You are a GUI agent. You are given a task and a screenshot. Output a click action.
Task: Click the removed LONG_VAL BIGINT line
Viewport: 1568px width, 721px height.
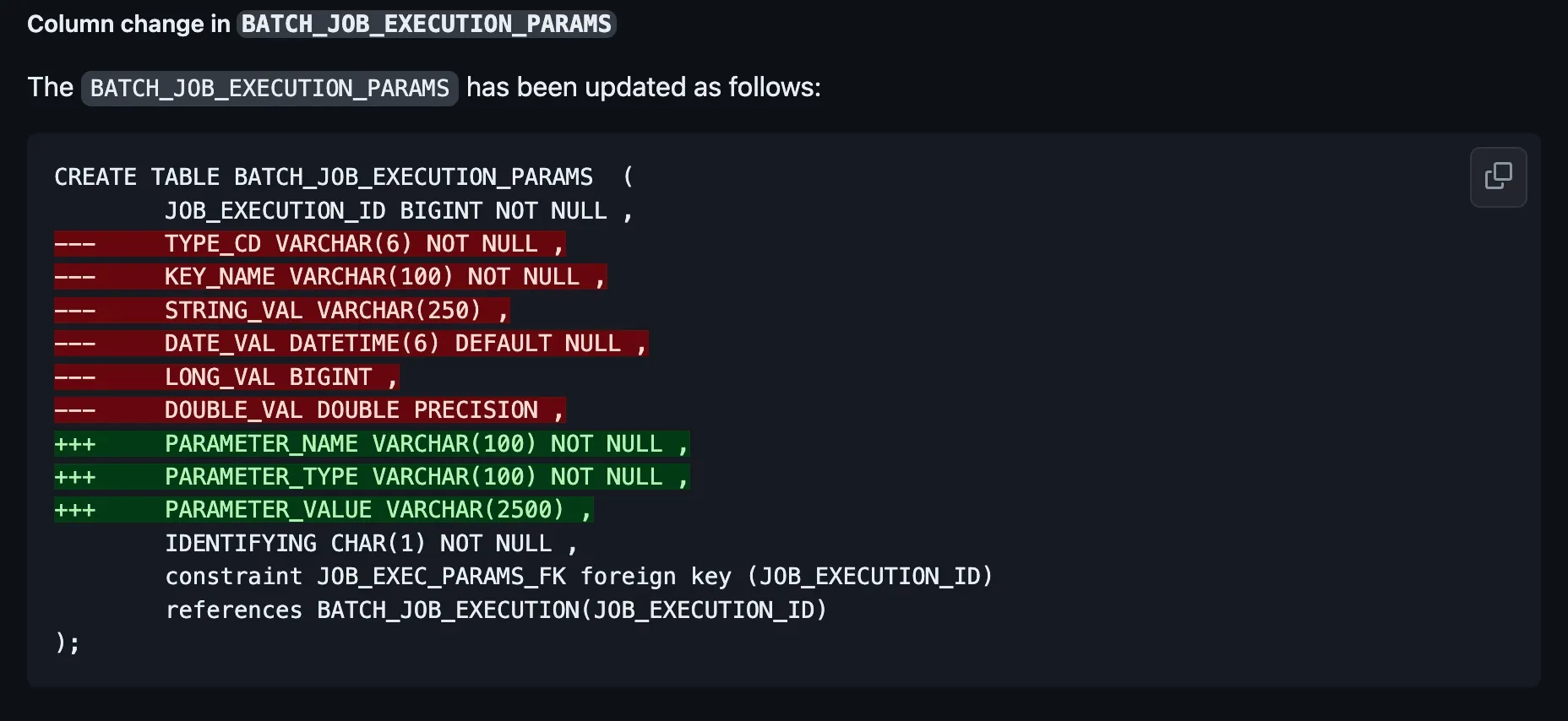(227, 377)
